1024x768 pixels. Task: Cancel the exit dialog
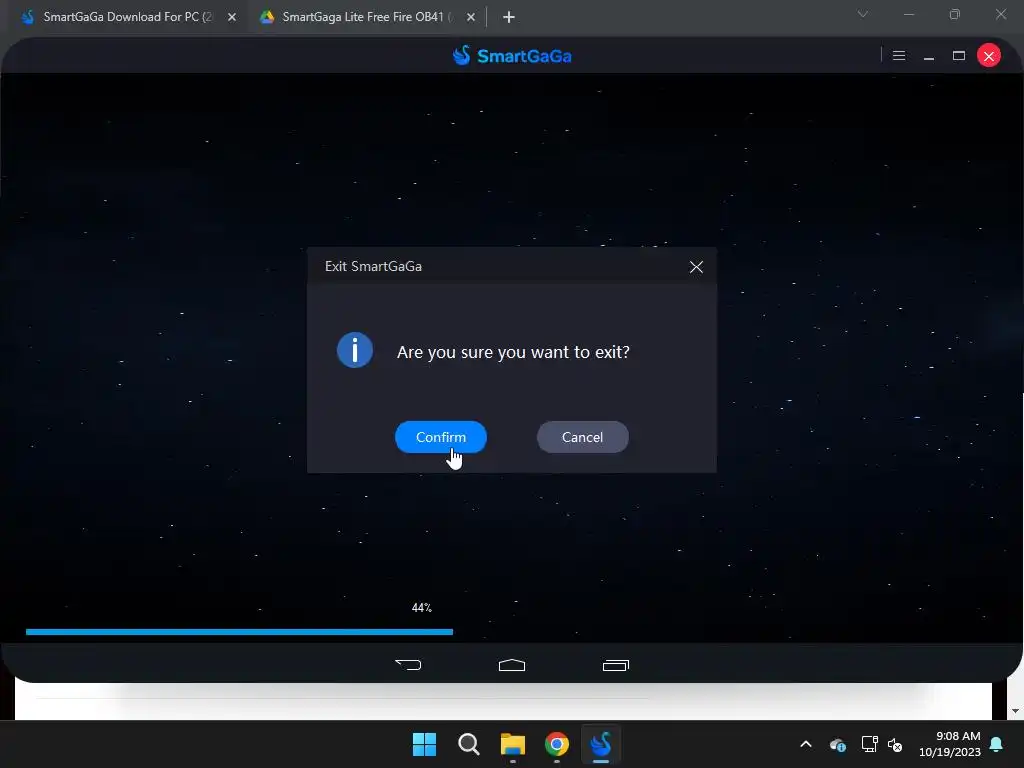(583, 437)
